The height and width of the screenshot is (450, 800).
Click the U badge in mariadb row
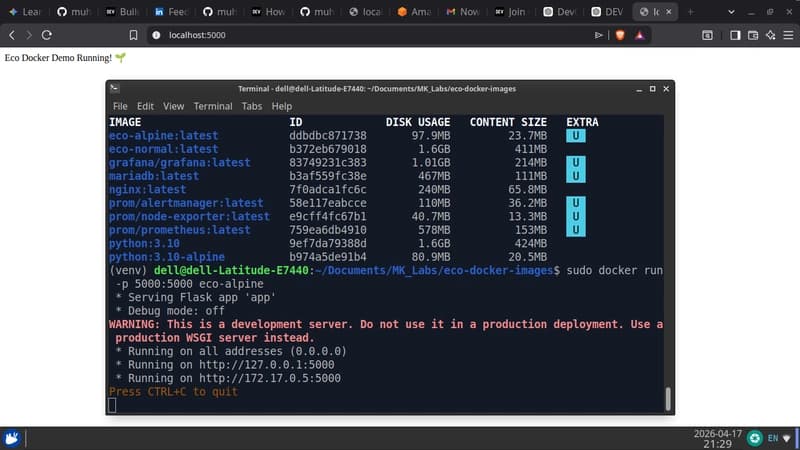pos(576,176)
